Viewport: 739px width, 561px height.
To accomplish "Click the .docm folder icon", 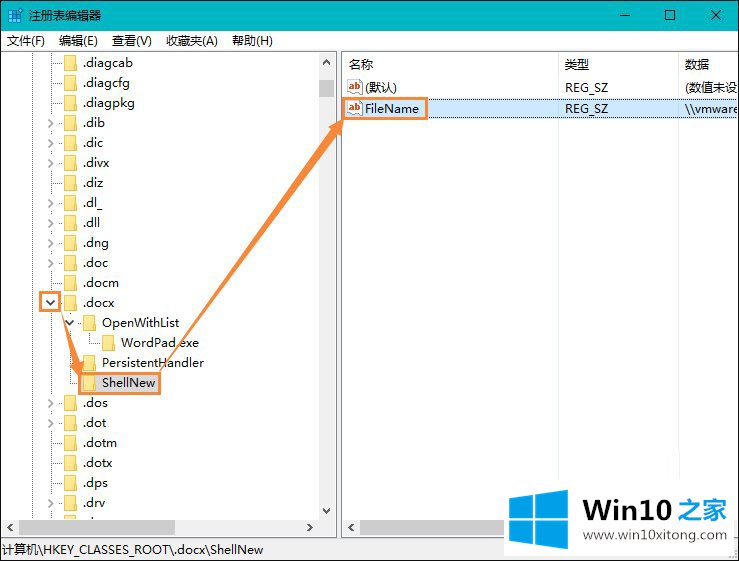I will 71,283.
